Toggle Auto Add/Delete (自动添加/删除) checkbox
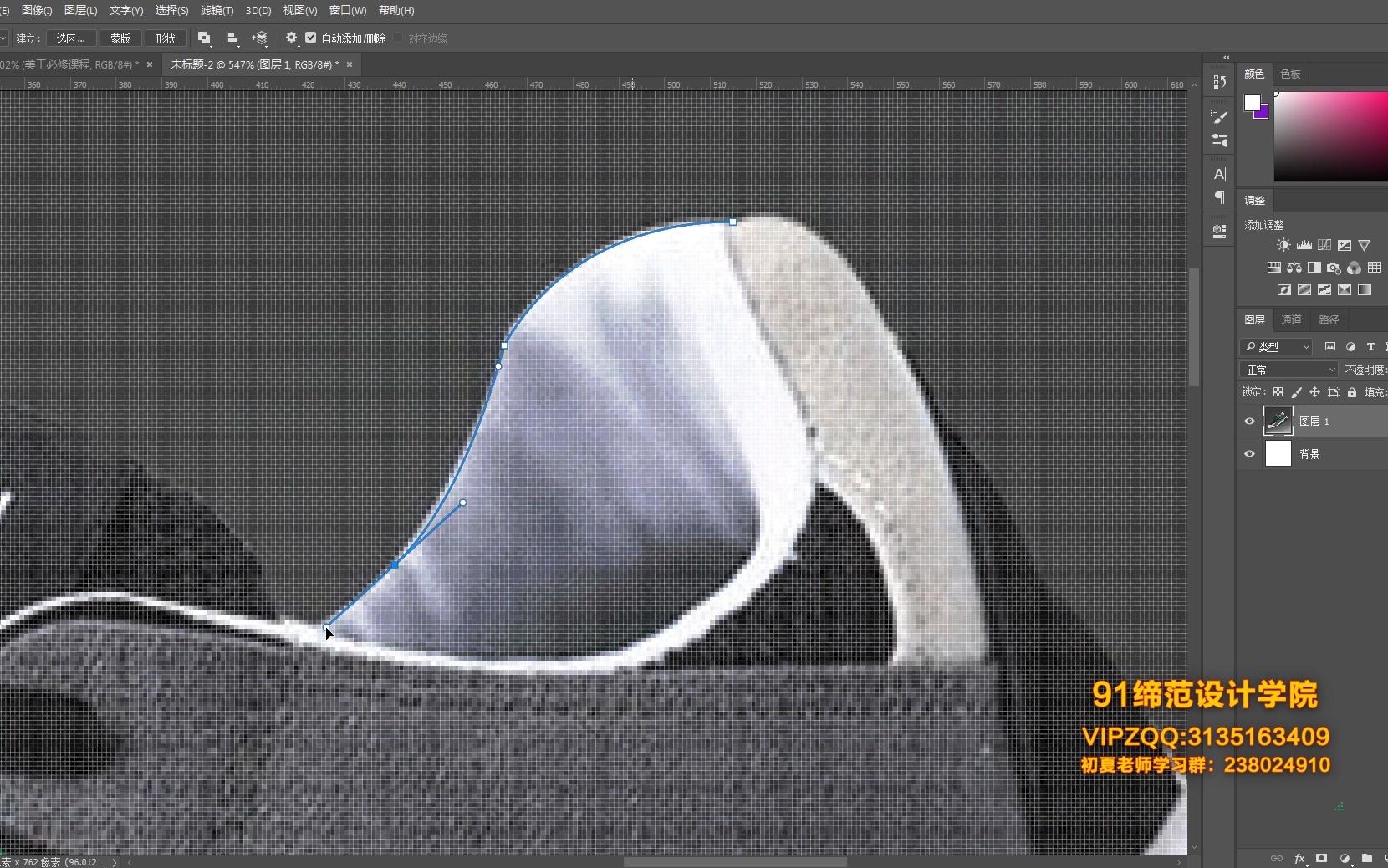The image size is (1388, 868). point(311,38)
